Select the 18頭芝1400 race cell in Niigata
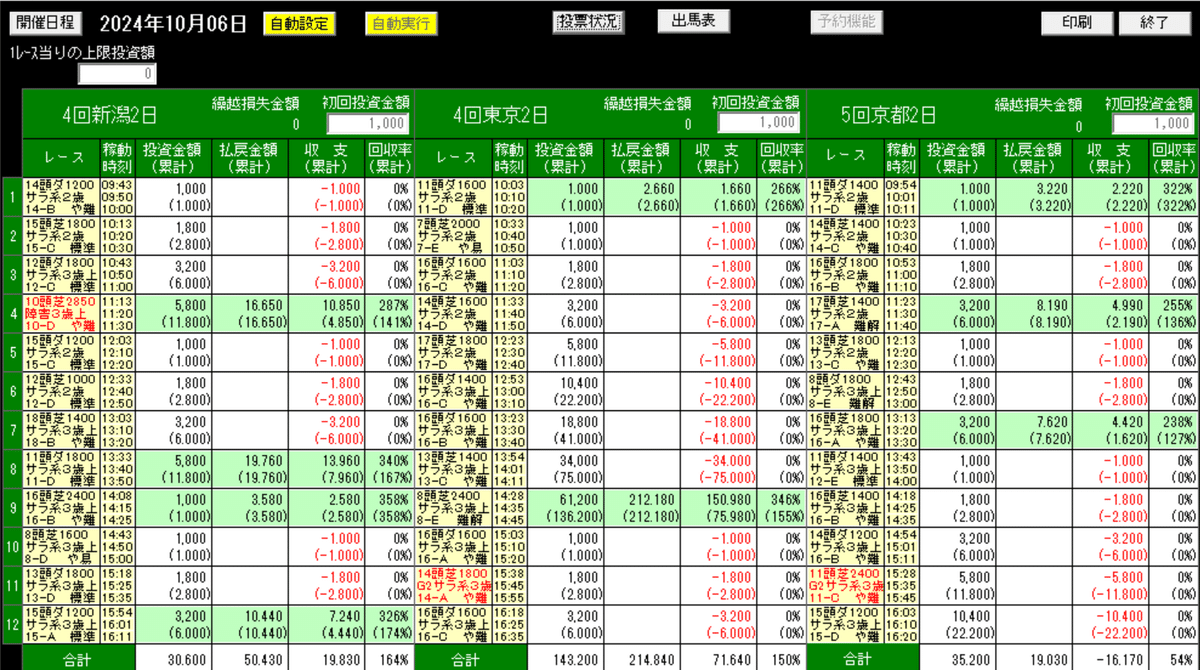The height and width of the screenshot is (670, 1200). (x=61, y=430)
